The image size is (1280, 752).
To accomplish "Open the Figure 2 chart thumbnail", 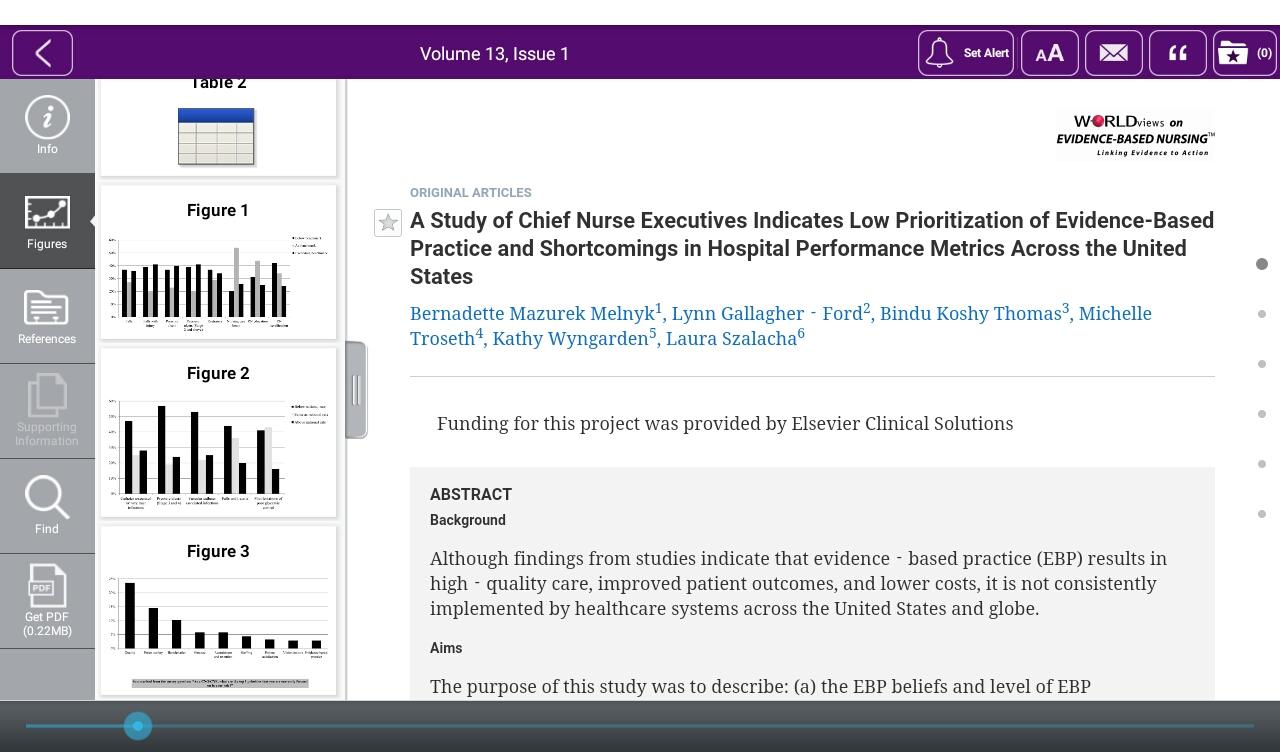I will click(x=218, y=452).
